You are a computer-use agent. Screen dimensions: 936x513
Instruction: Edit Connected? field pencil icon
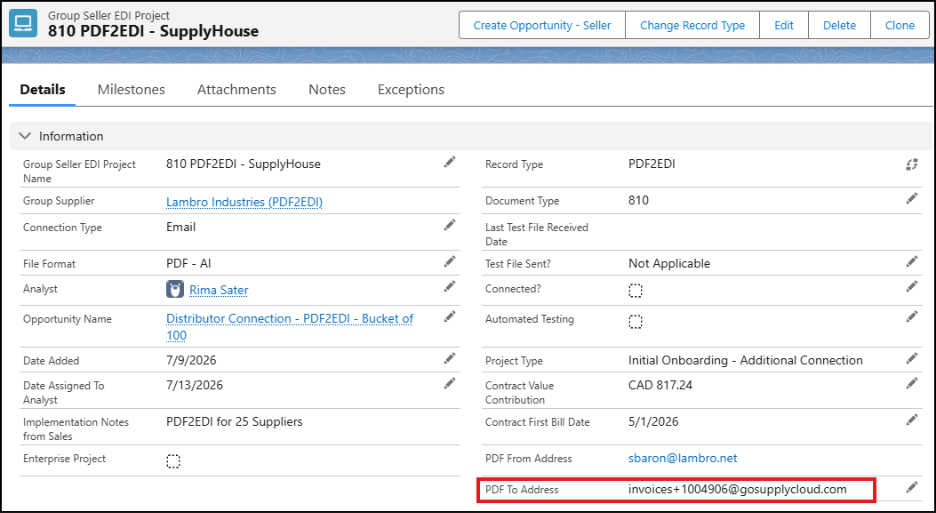[912, 287]
